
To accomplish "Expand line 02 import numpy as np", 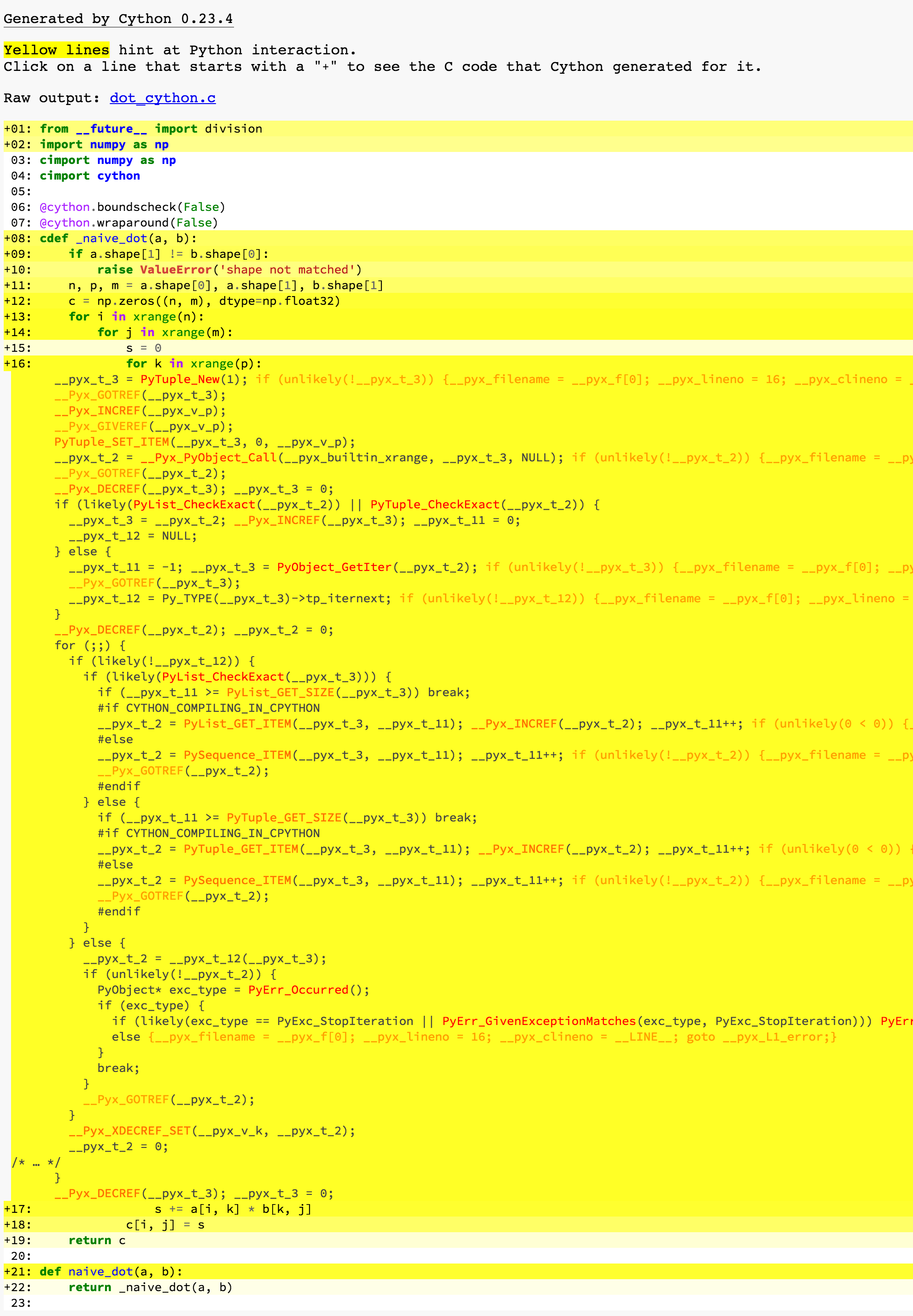I will point(104,145).
